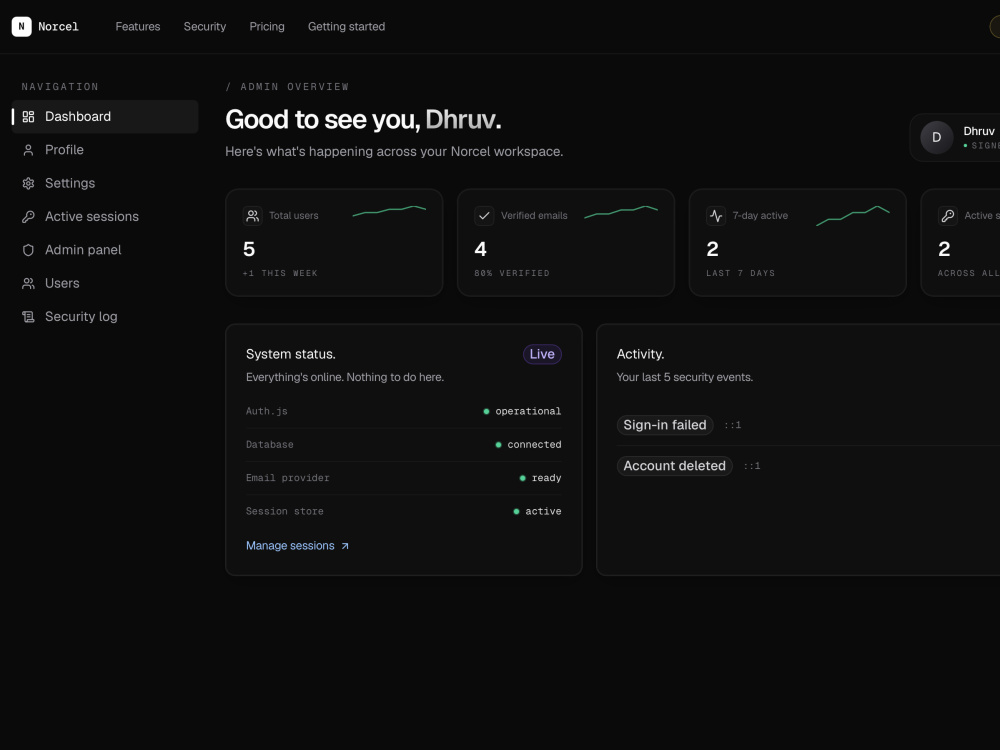
Task: Click the Active sessions key icon in sidebar
Action: (x=28, y=217)
